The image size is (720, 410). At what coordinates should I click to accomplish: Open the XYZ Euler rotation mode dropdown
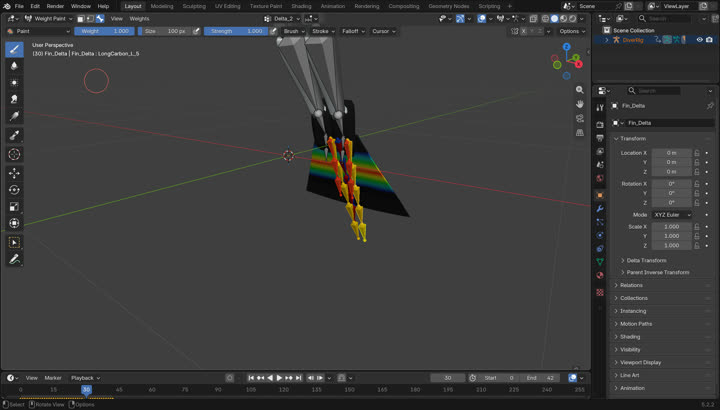tap(672, 215)
